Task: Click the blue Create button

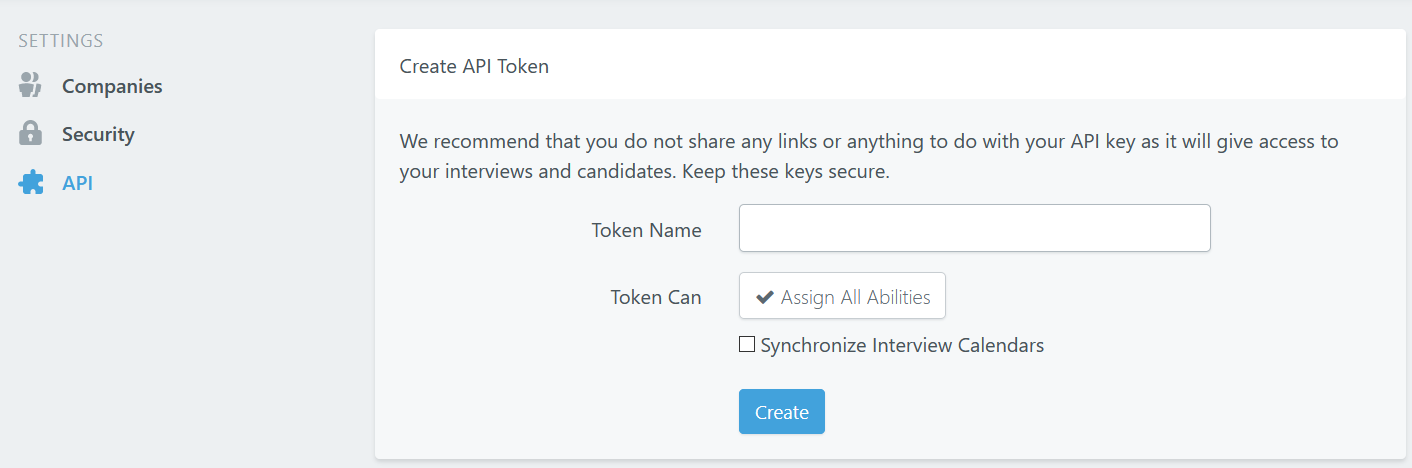Action: 781,412
